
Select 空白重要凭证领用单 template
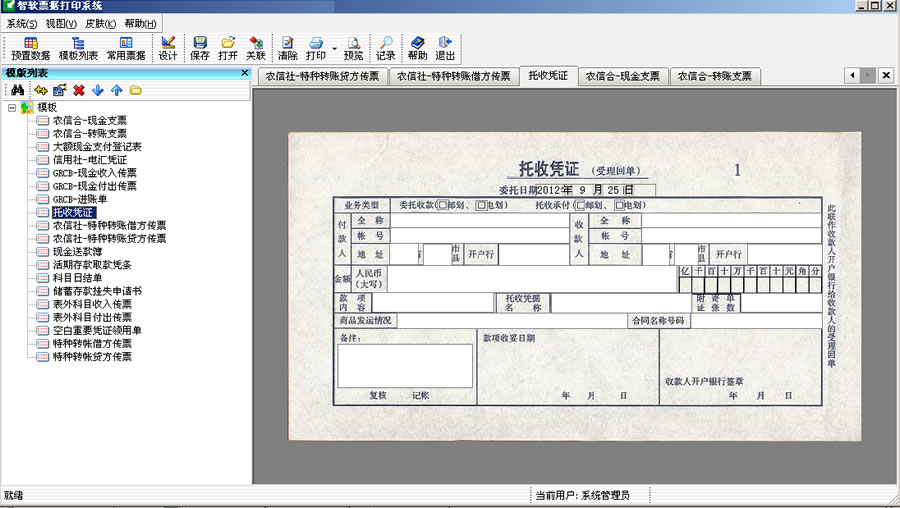[x=97, y=331]
